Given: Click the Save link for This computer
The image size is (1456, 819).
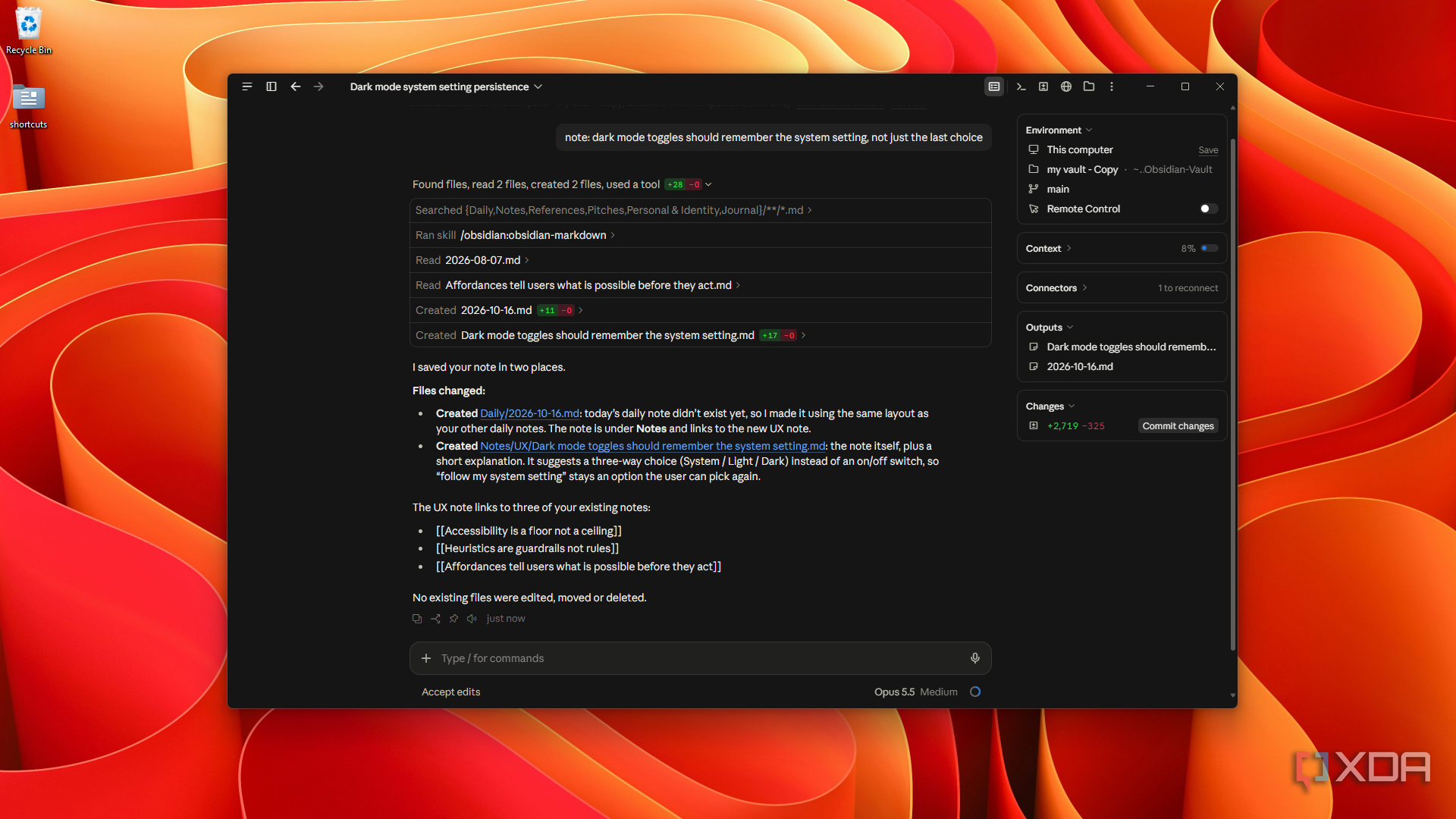Looking at the screenshot, I should point(1208,150).
